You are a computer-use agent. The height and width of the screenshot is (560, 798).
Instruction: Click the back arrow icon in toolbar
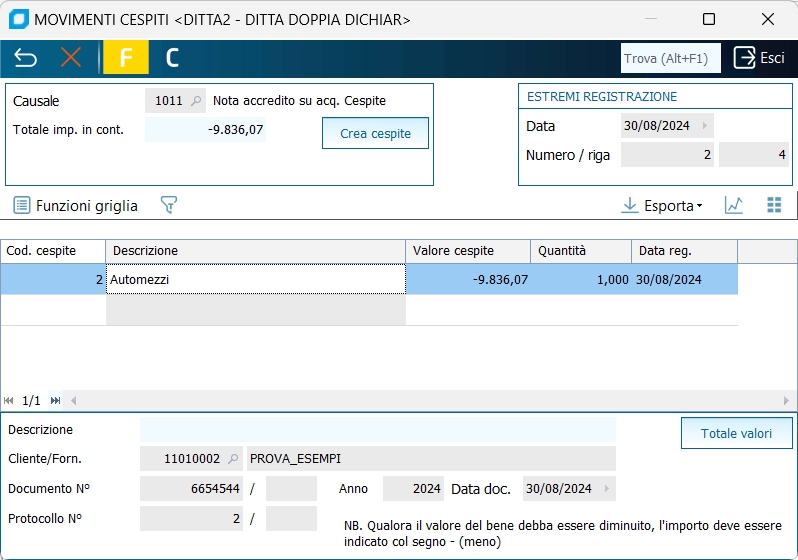[26, 58]
